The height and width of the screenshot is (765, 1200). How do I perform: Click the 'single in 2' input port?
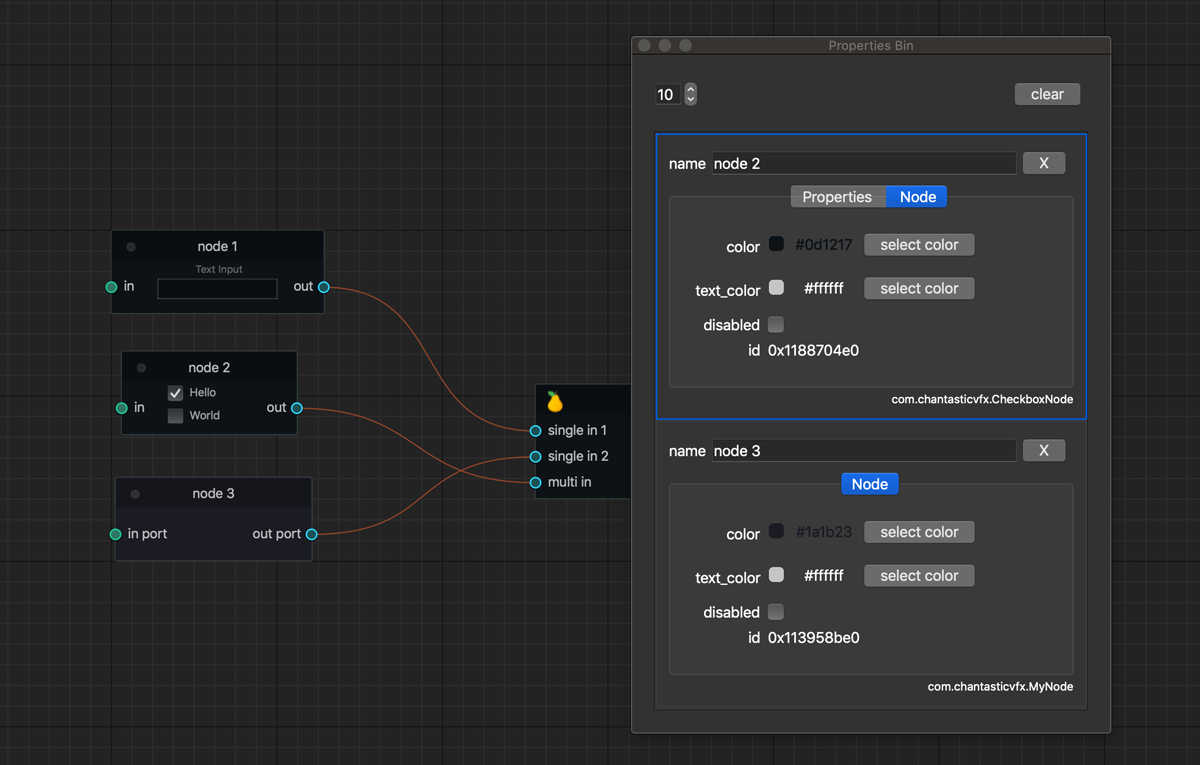[536, 457]
